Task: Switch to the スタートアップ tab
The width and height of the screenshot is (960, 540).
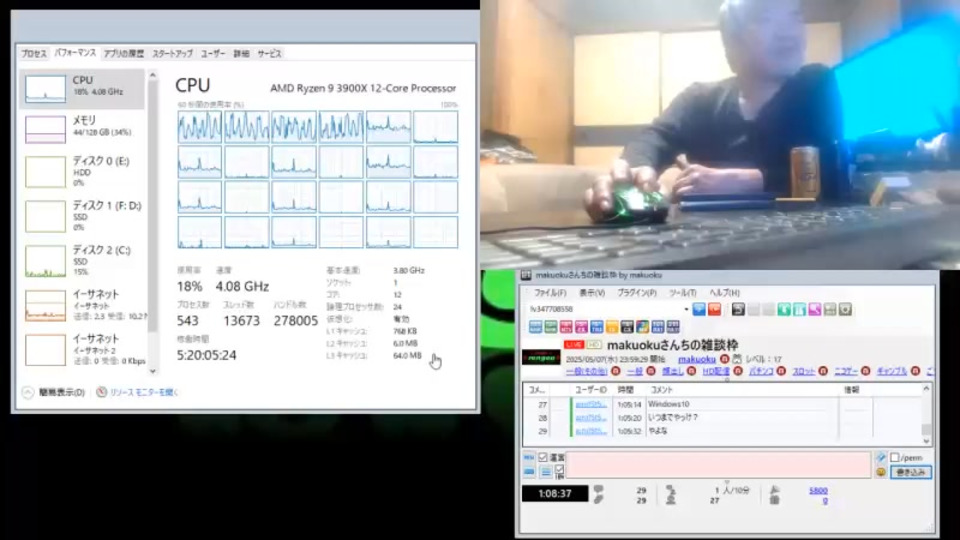Action: (x=173, y=54)
